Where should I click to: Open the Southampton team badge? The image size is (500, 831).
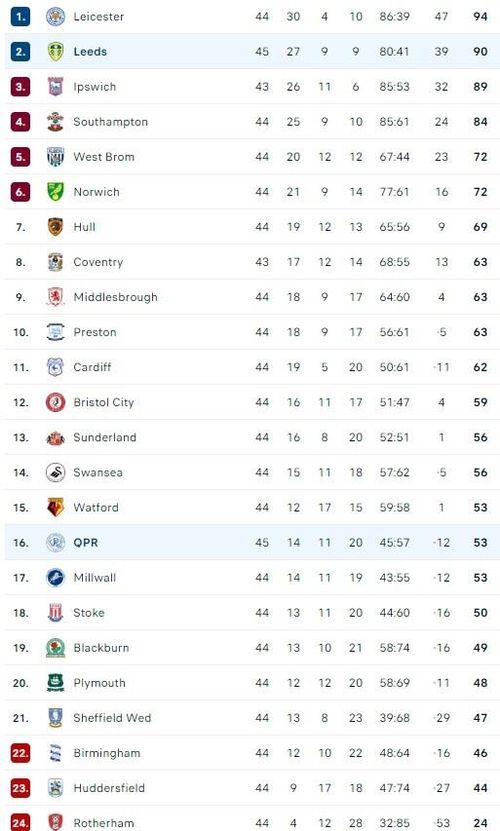click(x=55, y=122)
